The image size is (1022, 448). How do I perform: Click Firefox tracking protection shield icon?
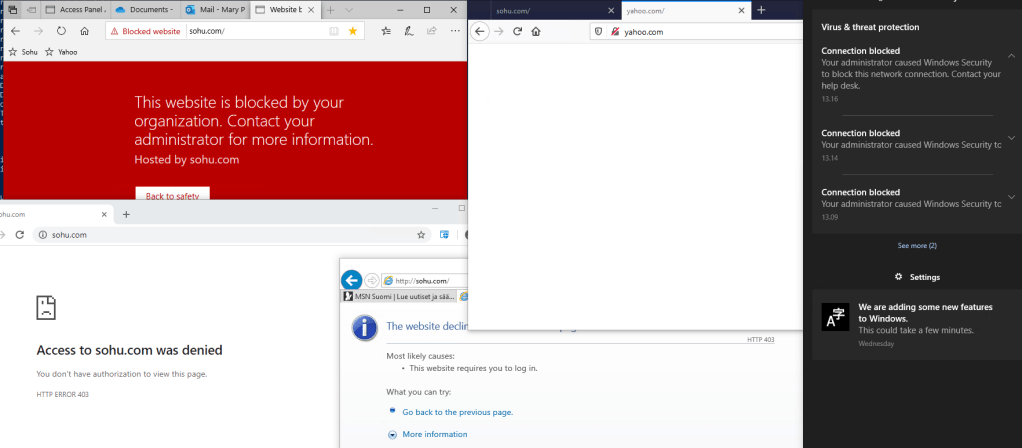coord(599,32)
